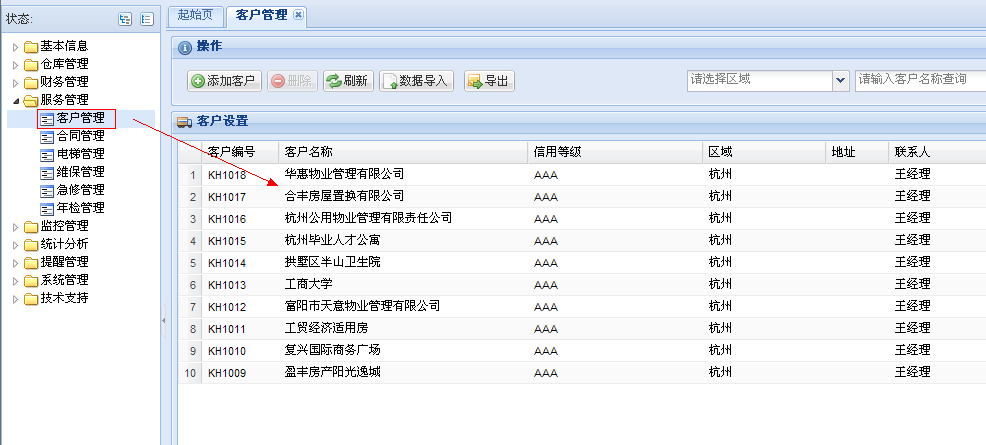
Task: Click the 财务管理 folder icon
Action: pyautogui.click(x=31, y=82)
